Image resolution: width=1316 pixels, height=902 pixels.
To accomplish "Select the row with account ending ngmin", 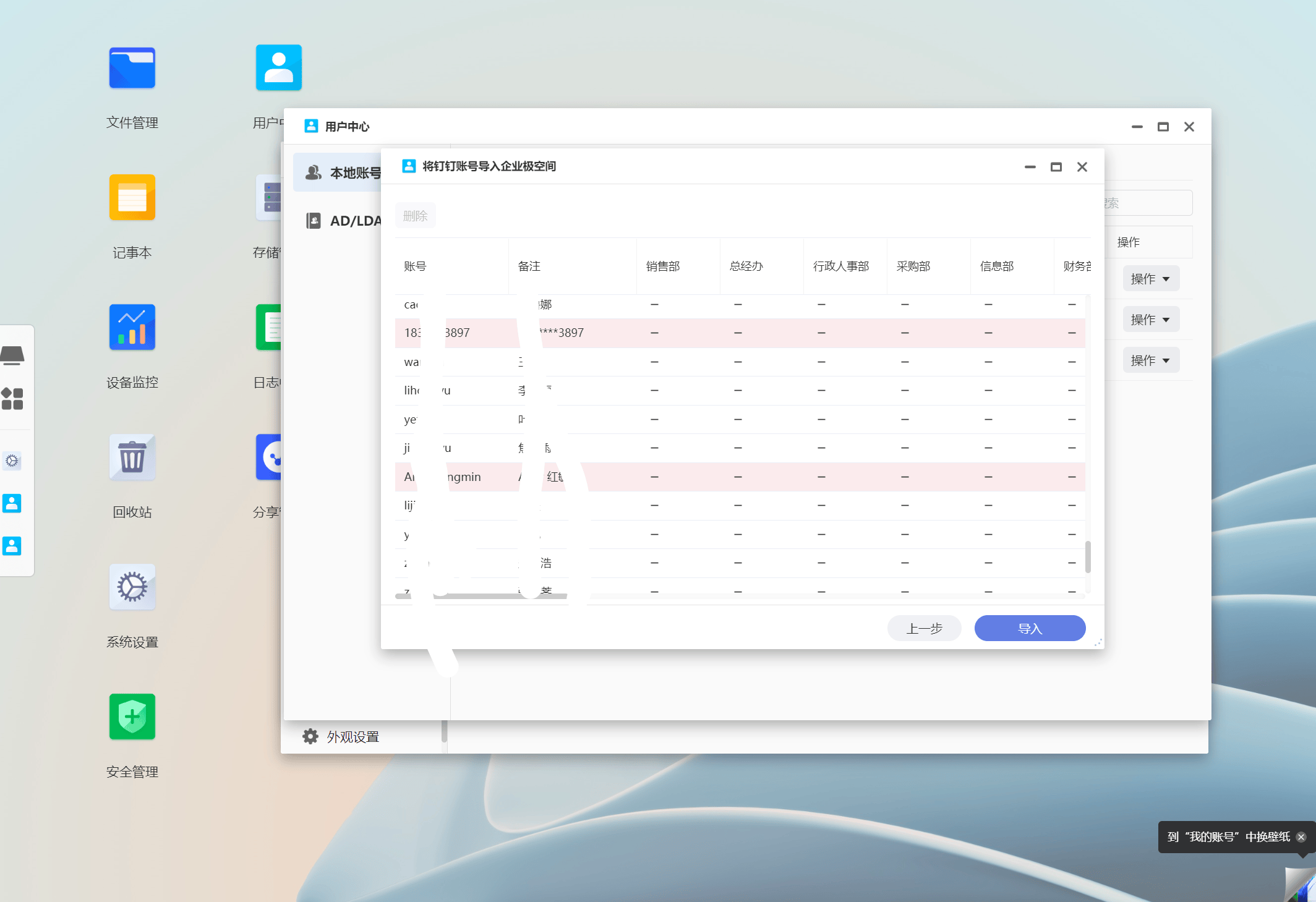I will (740, 477).
